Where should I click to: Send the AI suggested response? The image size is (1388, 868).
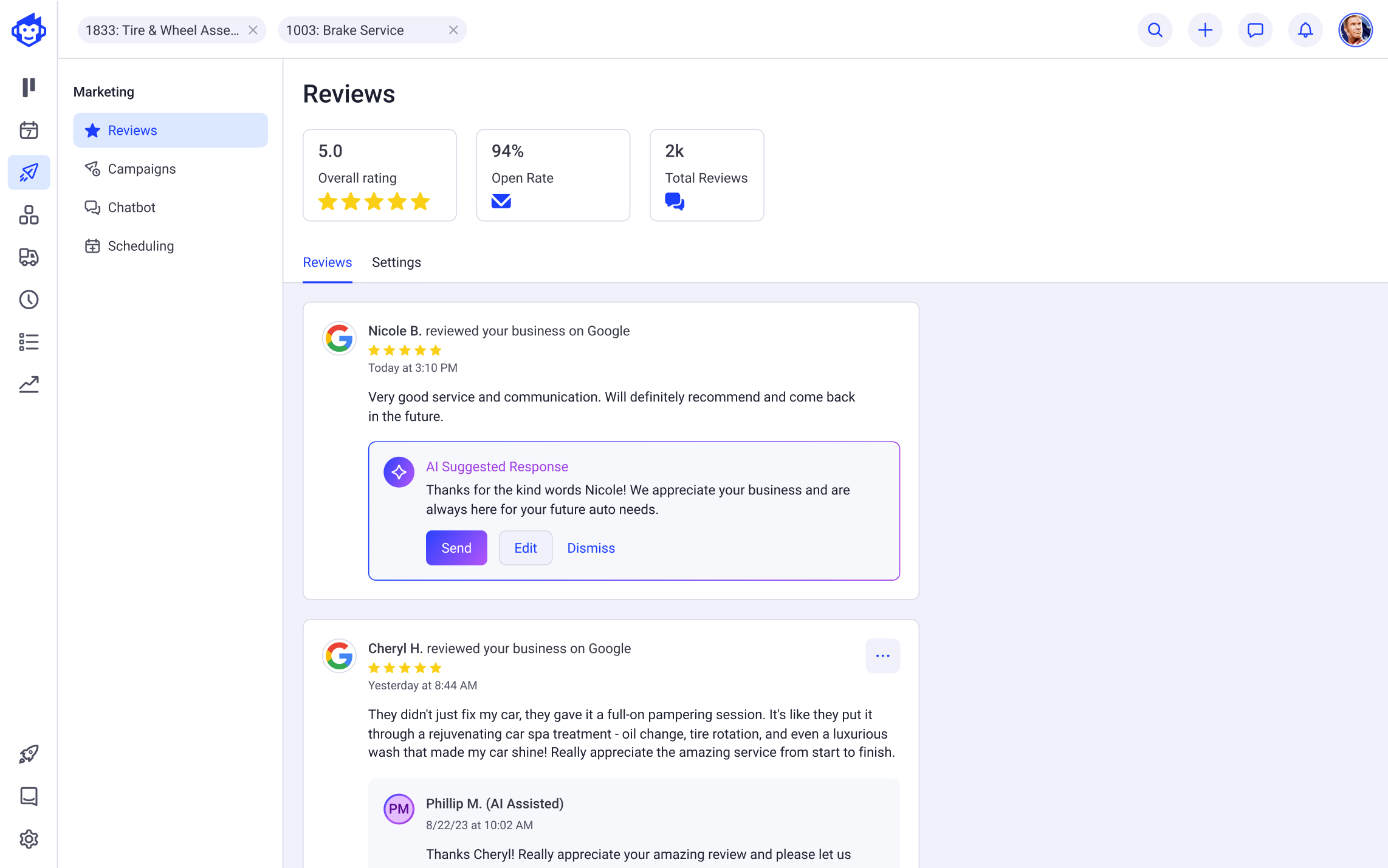(456, 548)
